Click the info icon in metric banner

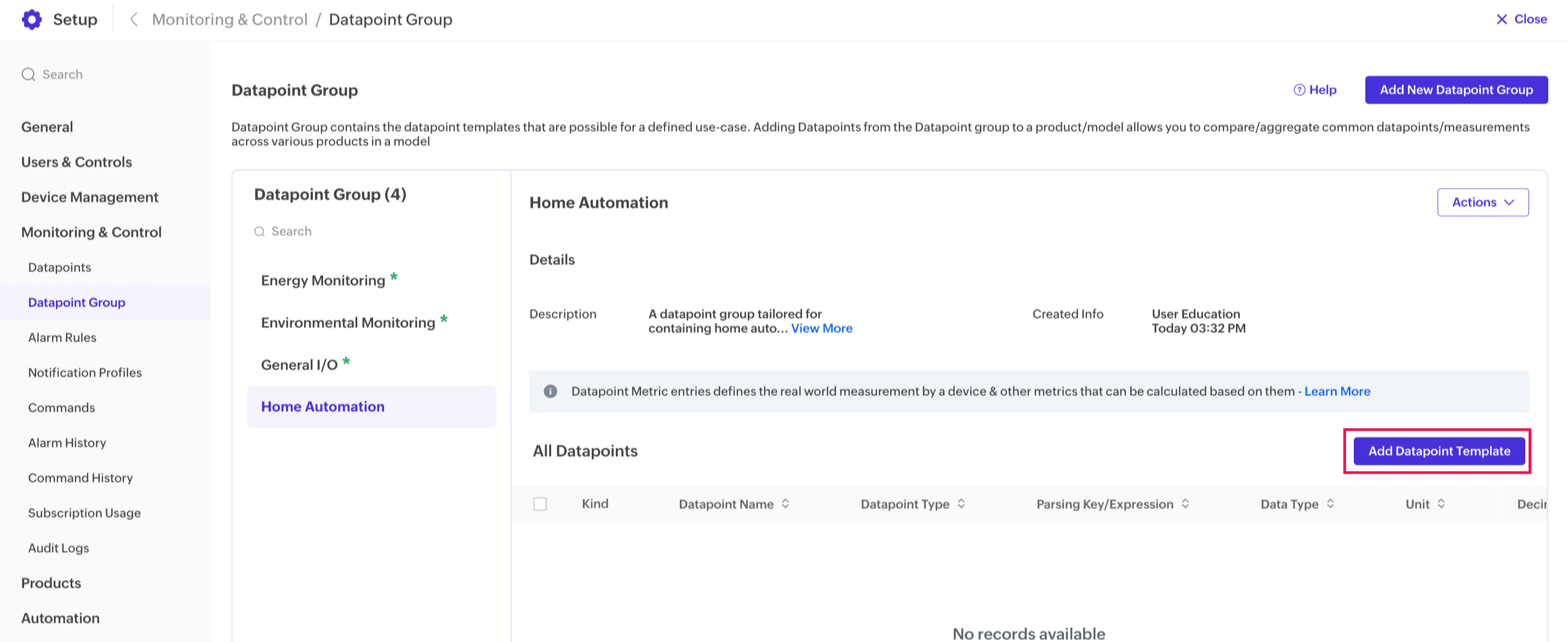[550, 391]
